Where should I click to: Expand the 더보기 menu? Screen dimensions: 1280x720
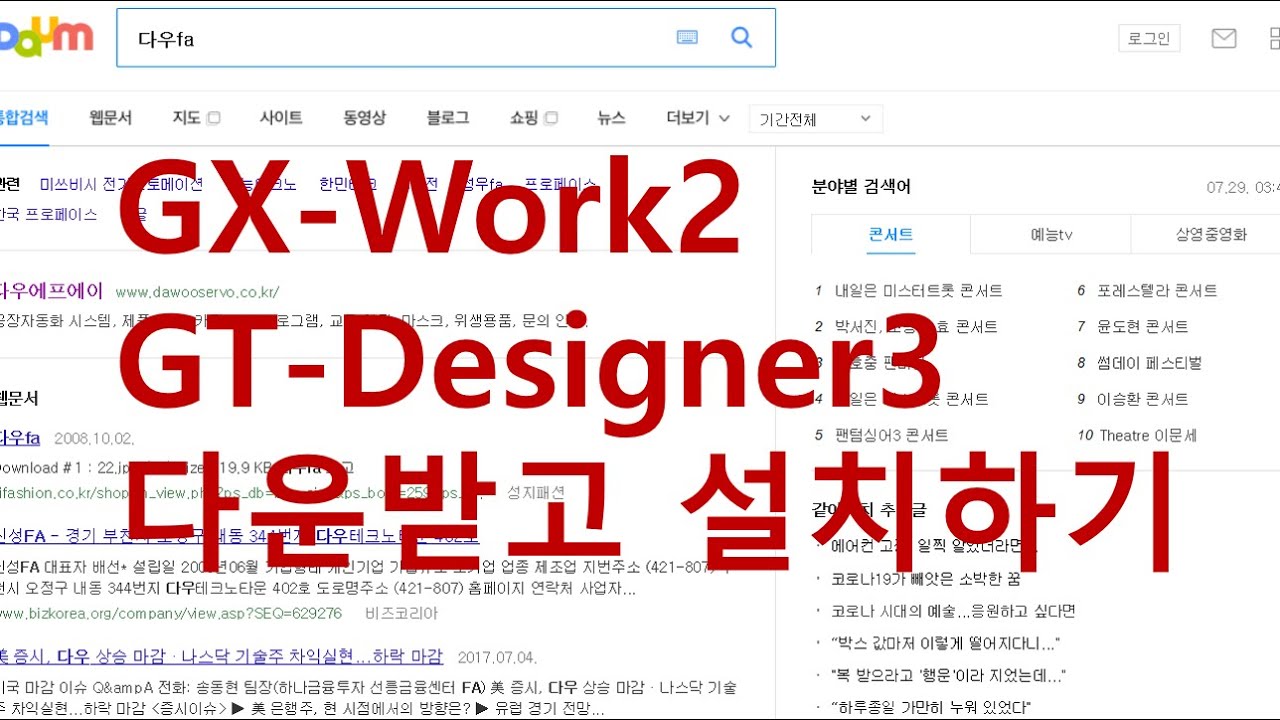698,118
